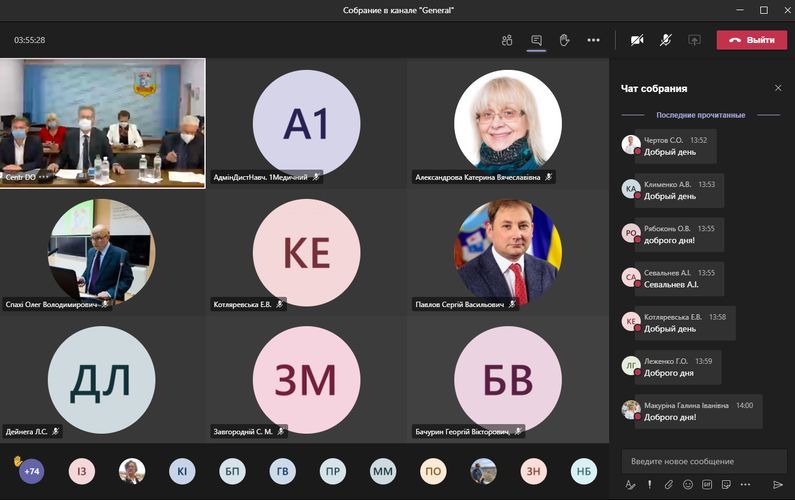The height and width of the screenshot is (500, 795).
Task: Open Леженко Г.О. chat avatar ЛГ
Action: (x=631, y=365)
